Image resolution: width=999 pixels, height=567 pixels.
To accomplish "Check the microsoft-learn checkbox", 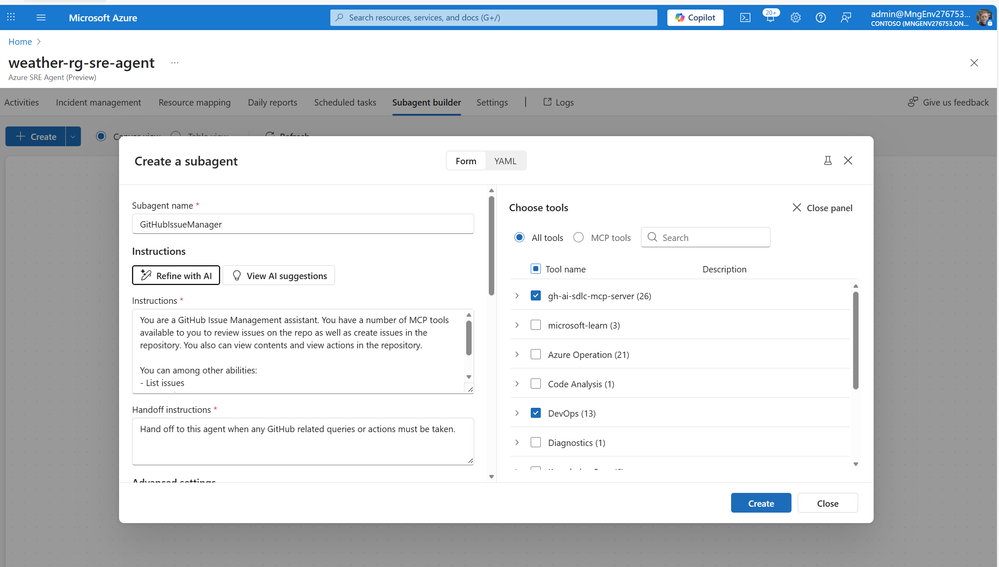I will [x=535, y=325].
